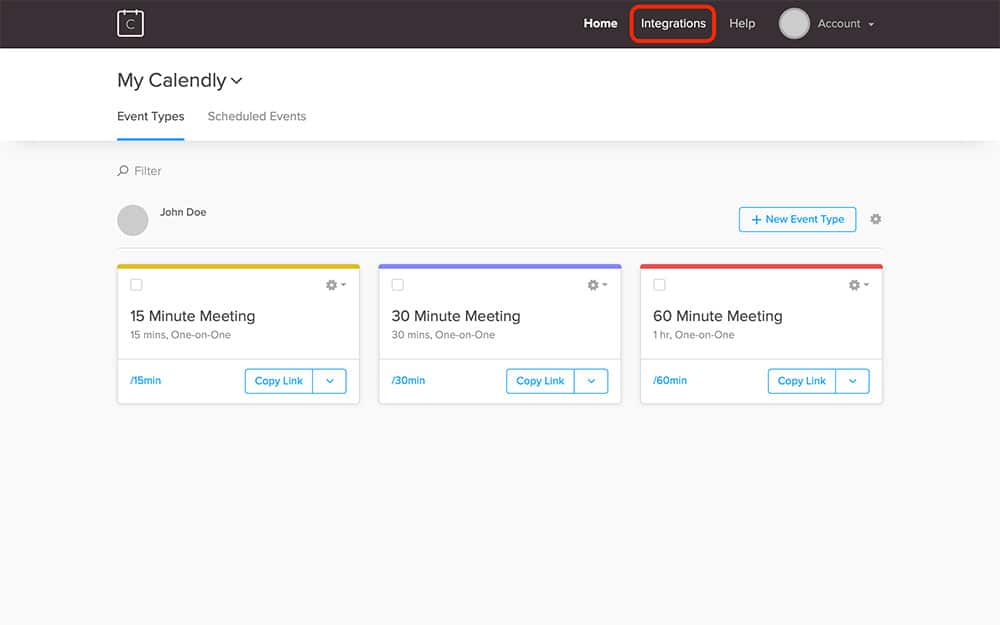Check the 60 Minute Meeting checkbox
1000x625 pixels.
tap(659, 285)
